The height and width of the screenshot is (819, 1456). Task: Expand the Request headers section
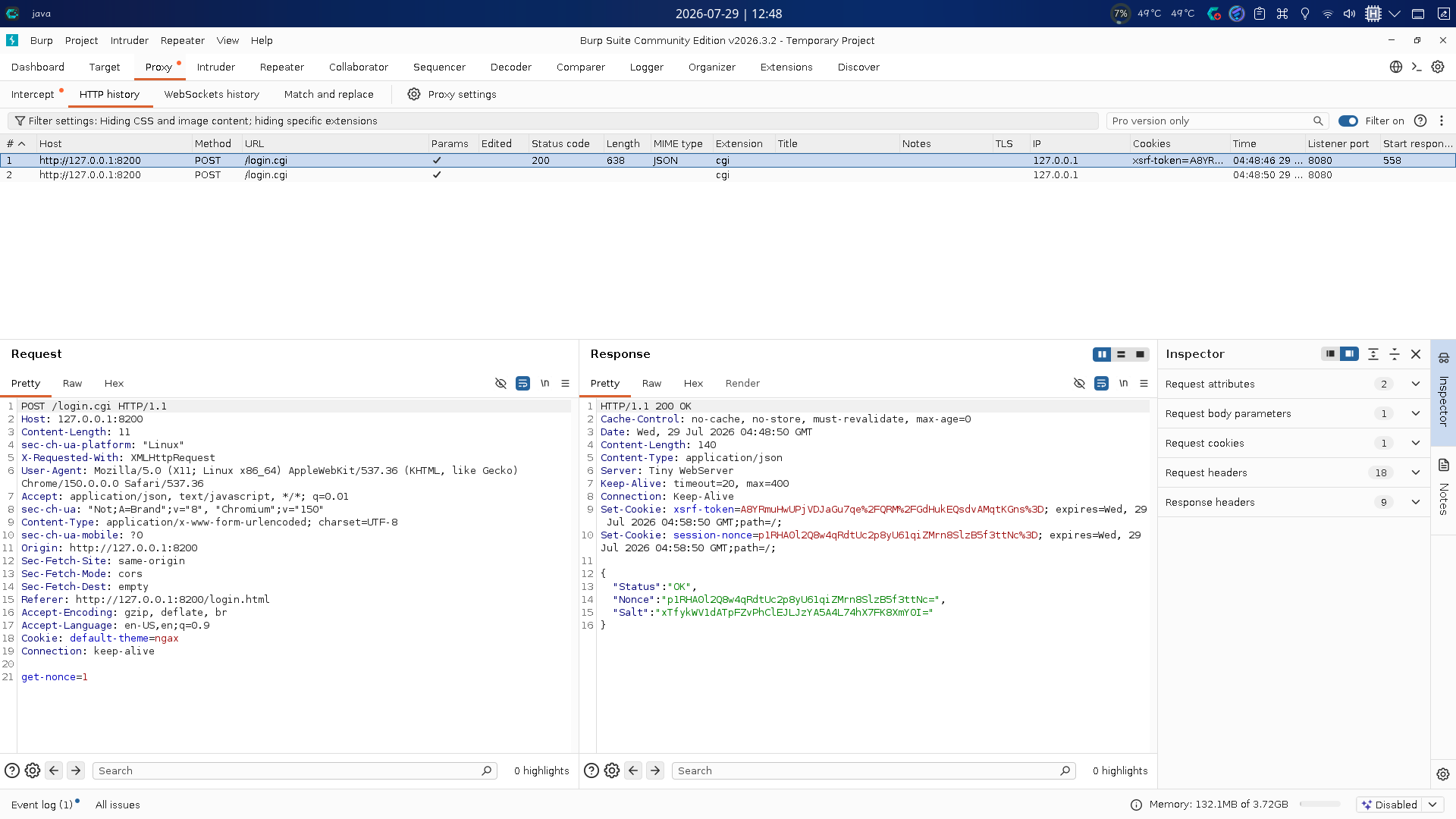1293,472
